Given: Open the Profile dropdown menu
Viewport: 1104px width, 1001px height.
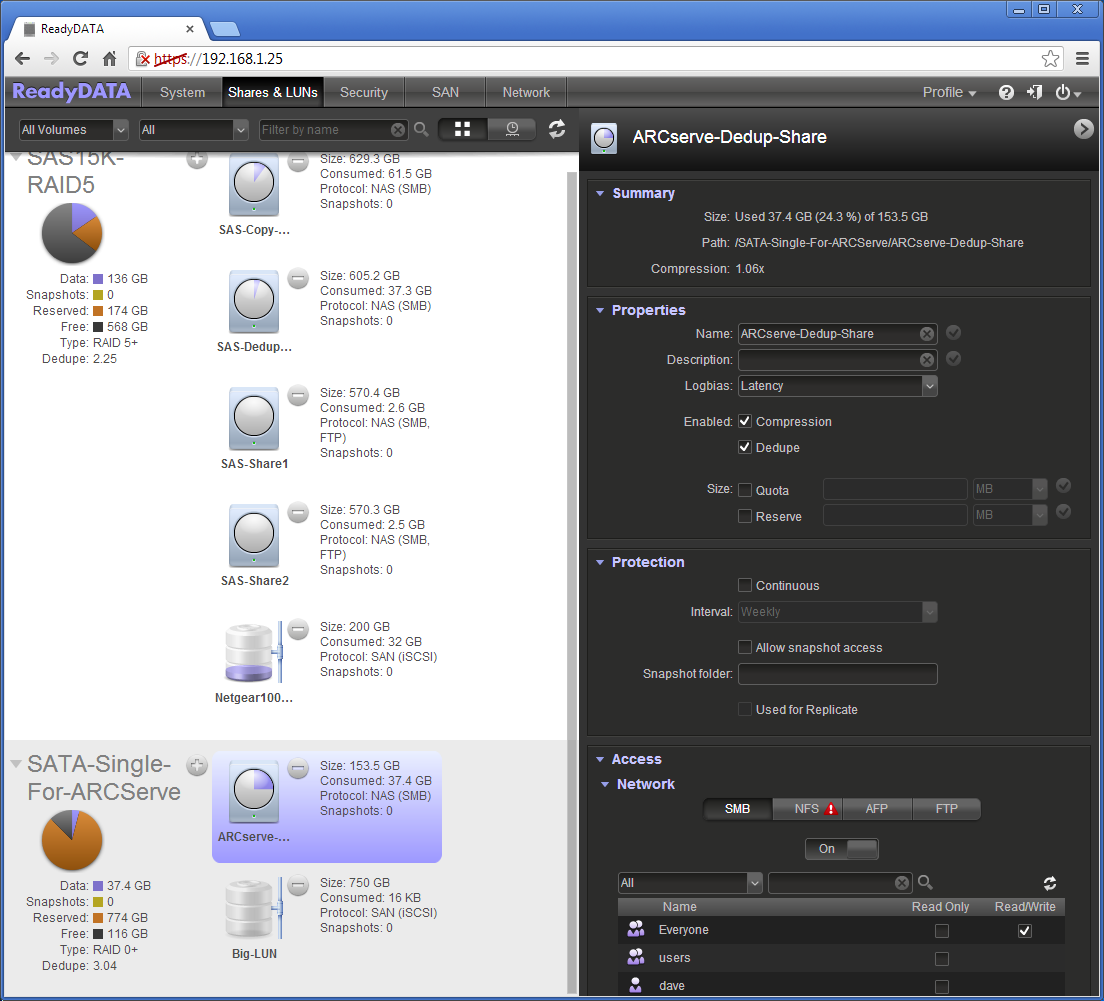Looking at the screenshot, I should pyautogui.click(x=949, y=92).
